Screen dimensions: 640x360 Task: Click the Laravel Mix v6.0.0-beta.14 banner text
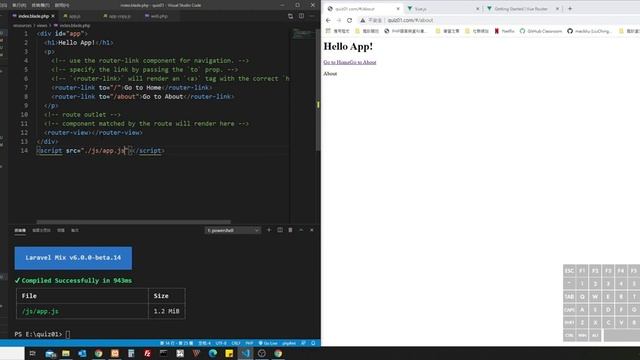click(73, 258)
